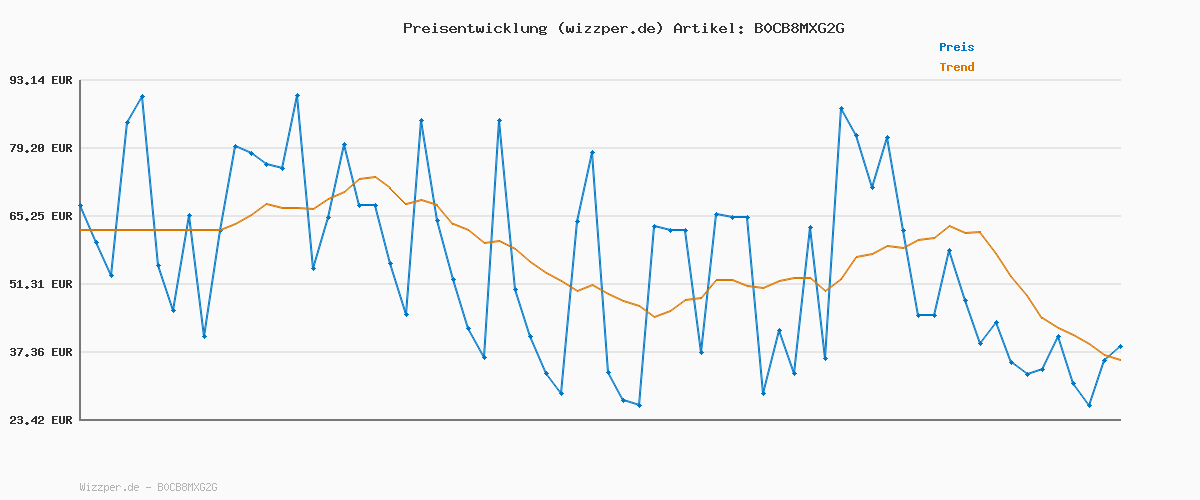
Task: Select the left start of the orange trend line
Action: (80, 230)
